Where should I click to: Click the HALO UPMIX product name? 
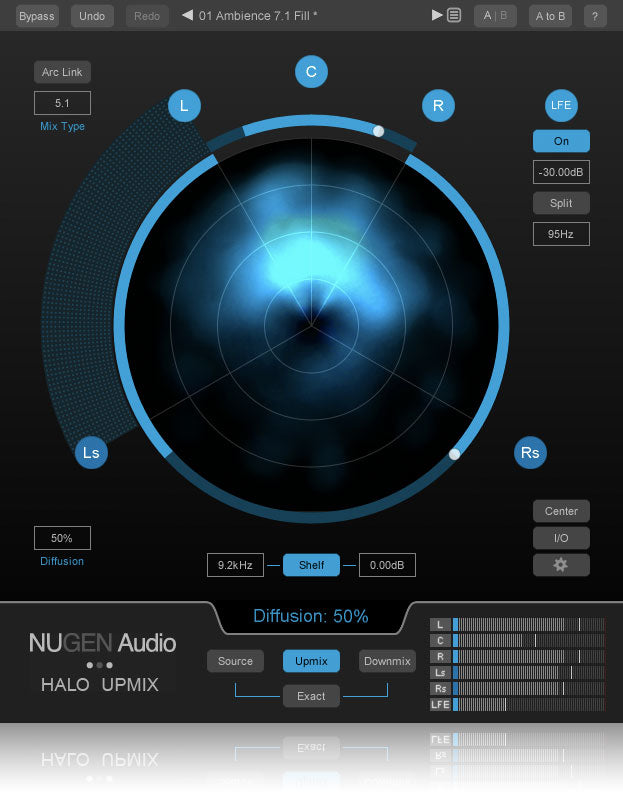(x=100, y=685)
